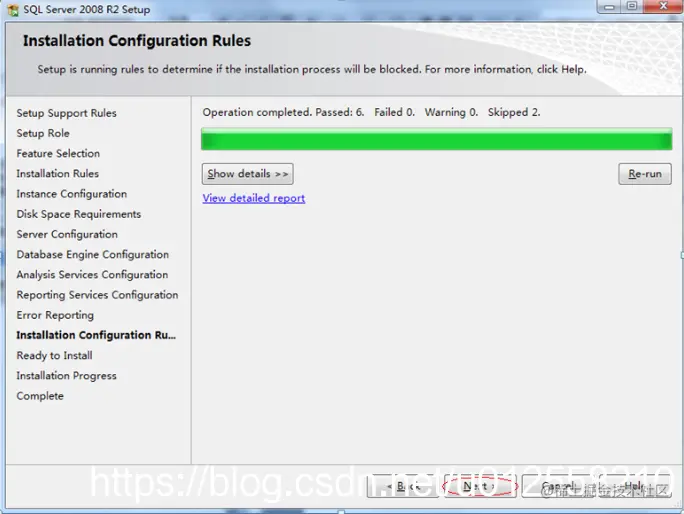Select Server Configuration step
The height and width of the screenshot is (514, 684).
pos(67,234)
